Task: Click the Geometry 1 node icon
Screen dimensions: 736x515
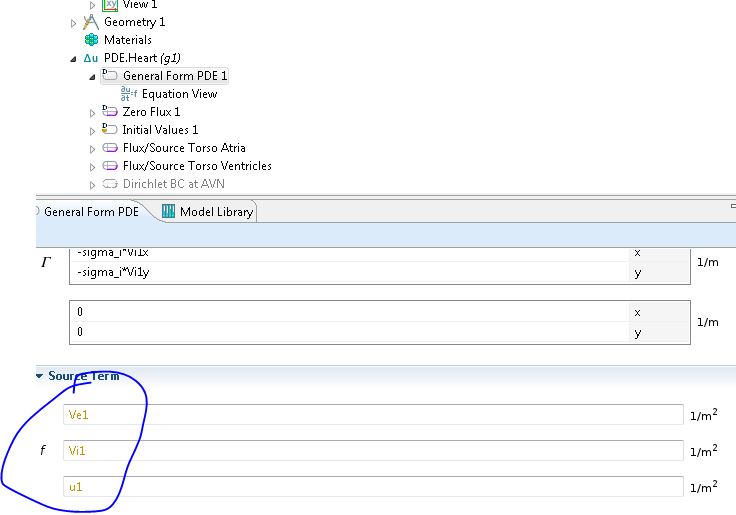Action: pyautogui.click(x=91, y=22)
